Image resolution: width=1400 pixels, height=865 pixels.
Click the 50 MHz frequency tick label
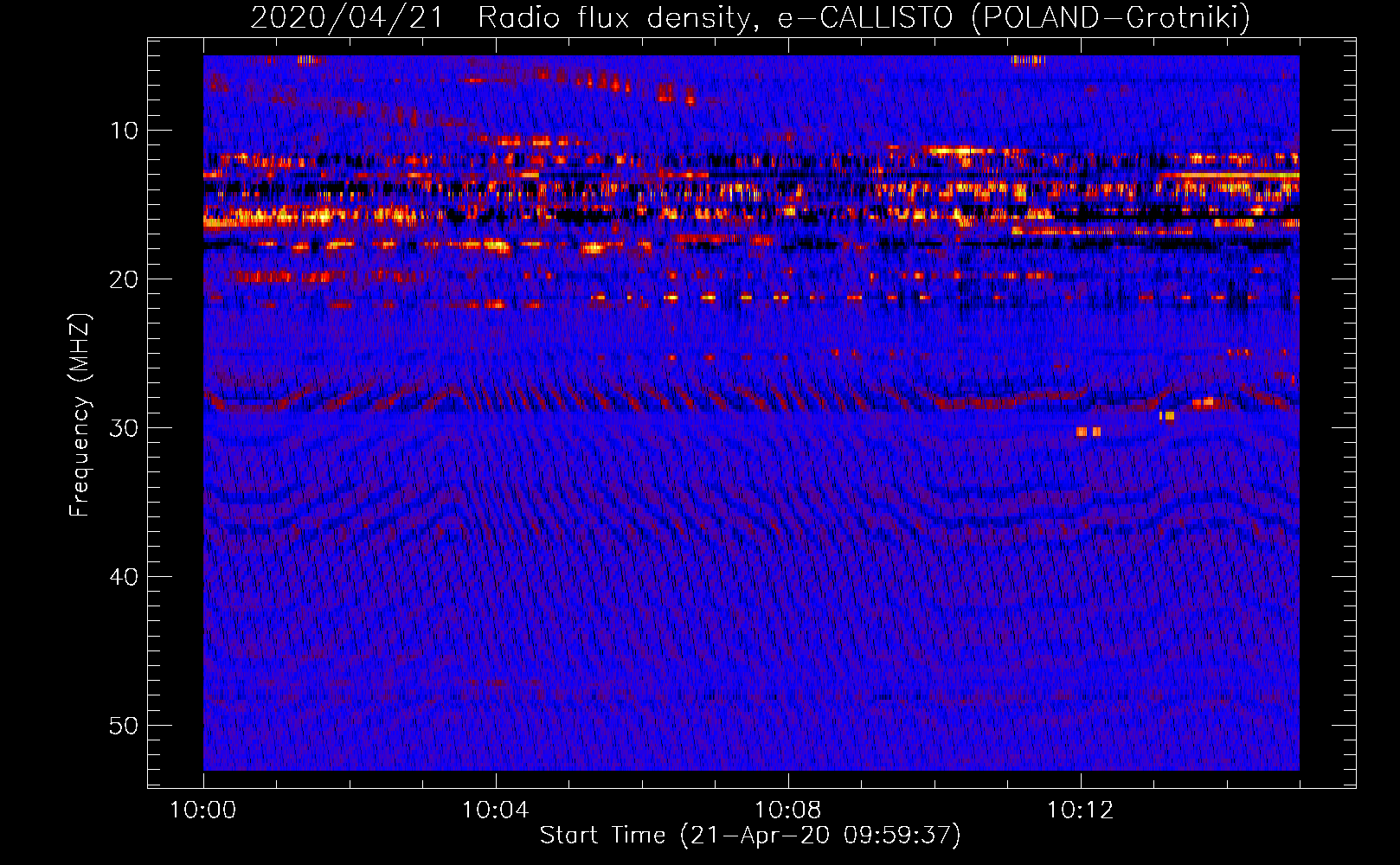tap(124, 726)
